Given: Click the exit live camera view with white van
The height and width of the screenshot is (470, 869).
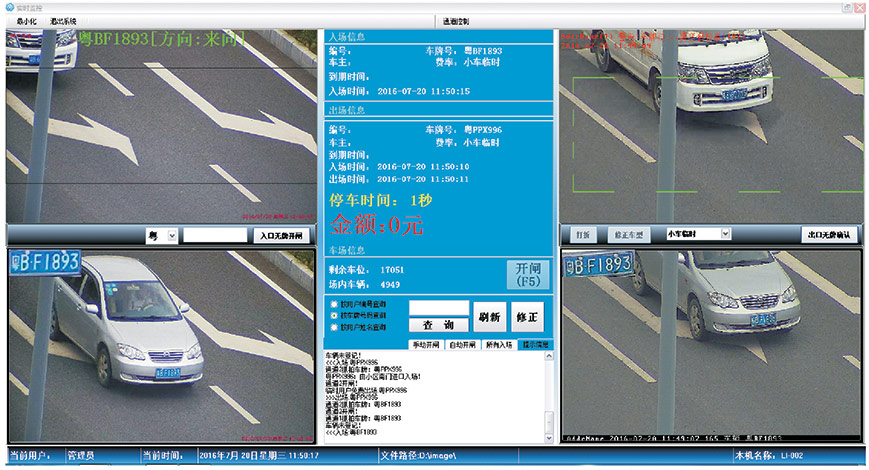Looking at the screenshot, I should 711,126.
